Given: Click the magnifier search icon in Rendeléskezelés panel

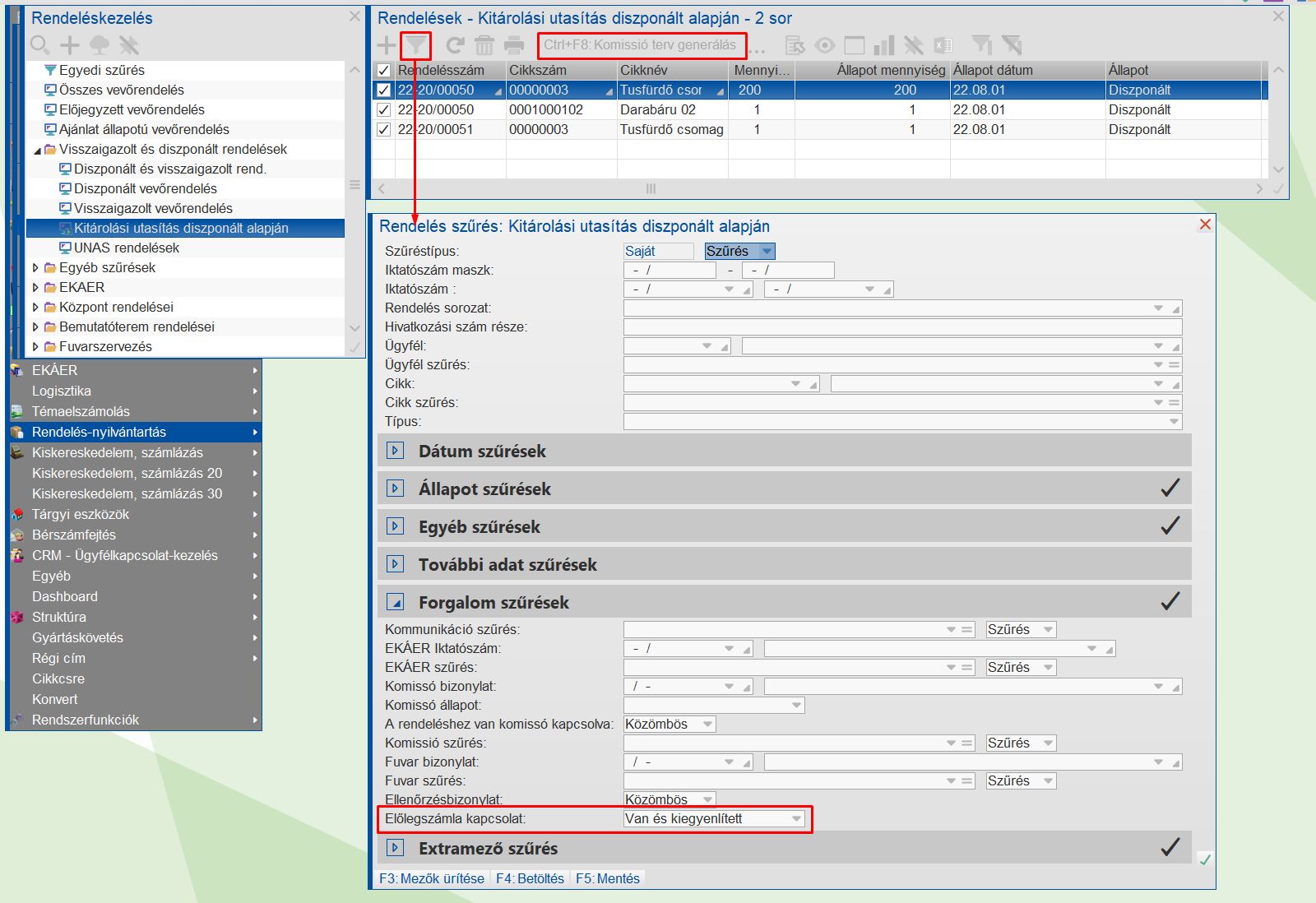Looking at the screenshot, I should pos(39,45).
